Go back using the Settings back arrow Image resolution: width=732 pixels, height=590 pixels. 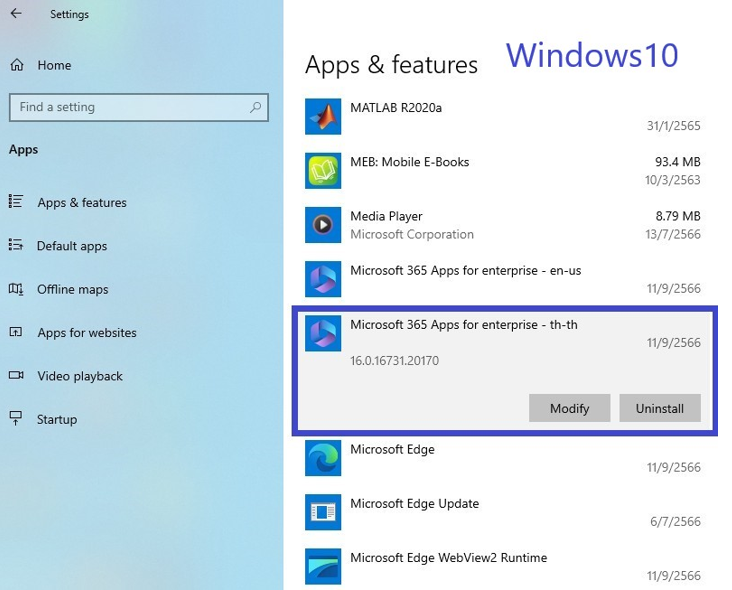coord(17,14)
